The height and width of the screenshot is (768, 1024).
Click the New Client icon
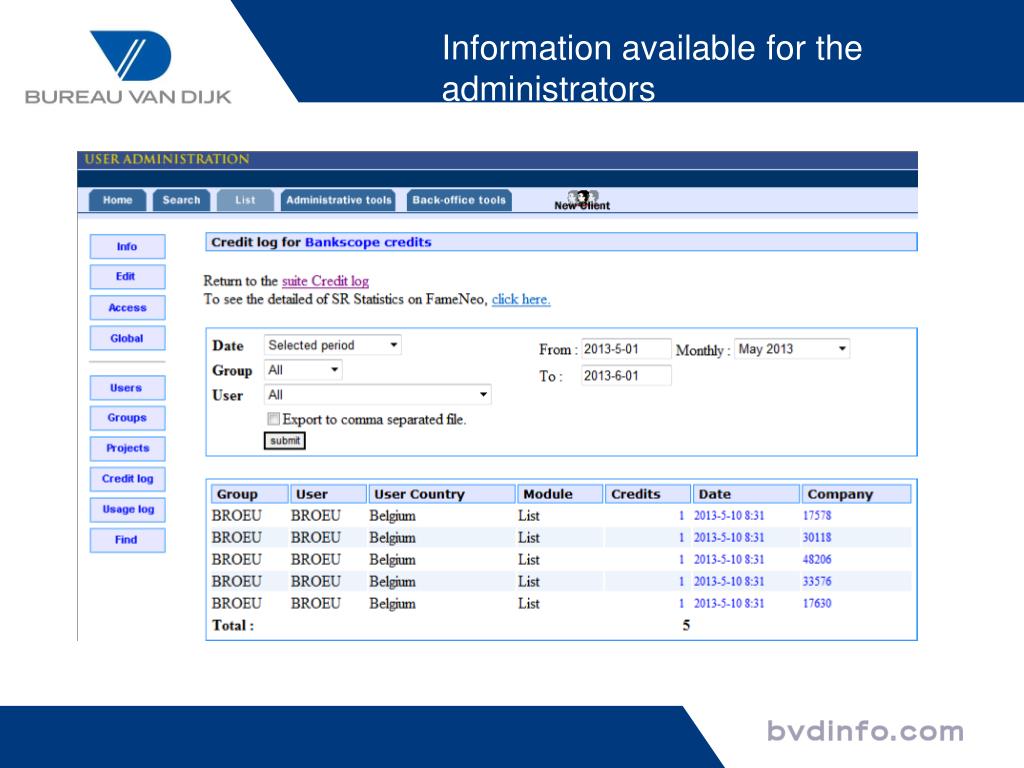click(582, 200)
